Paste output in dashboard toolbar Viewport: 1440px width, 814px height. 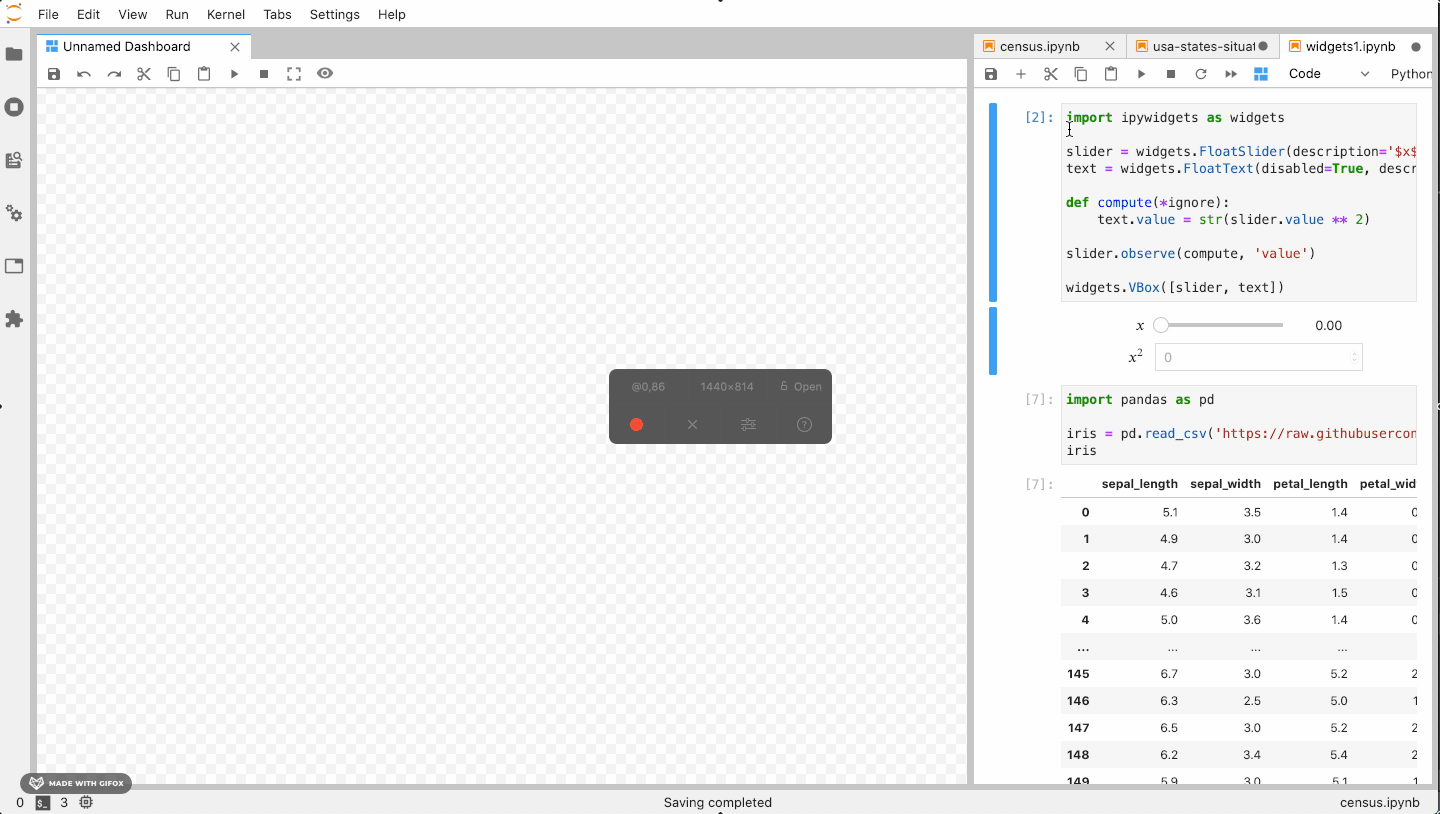click(x=204, y=74)
